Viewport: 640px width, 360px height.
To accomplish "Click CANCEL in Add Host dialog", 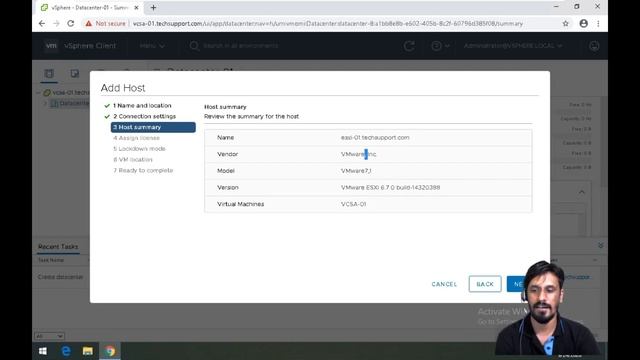I will (x=444, y=284).
